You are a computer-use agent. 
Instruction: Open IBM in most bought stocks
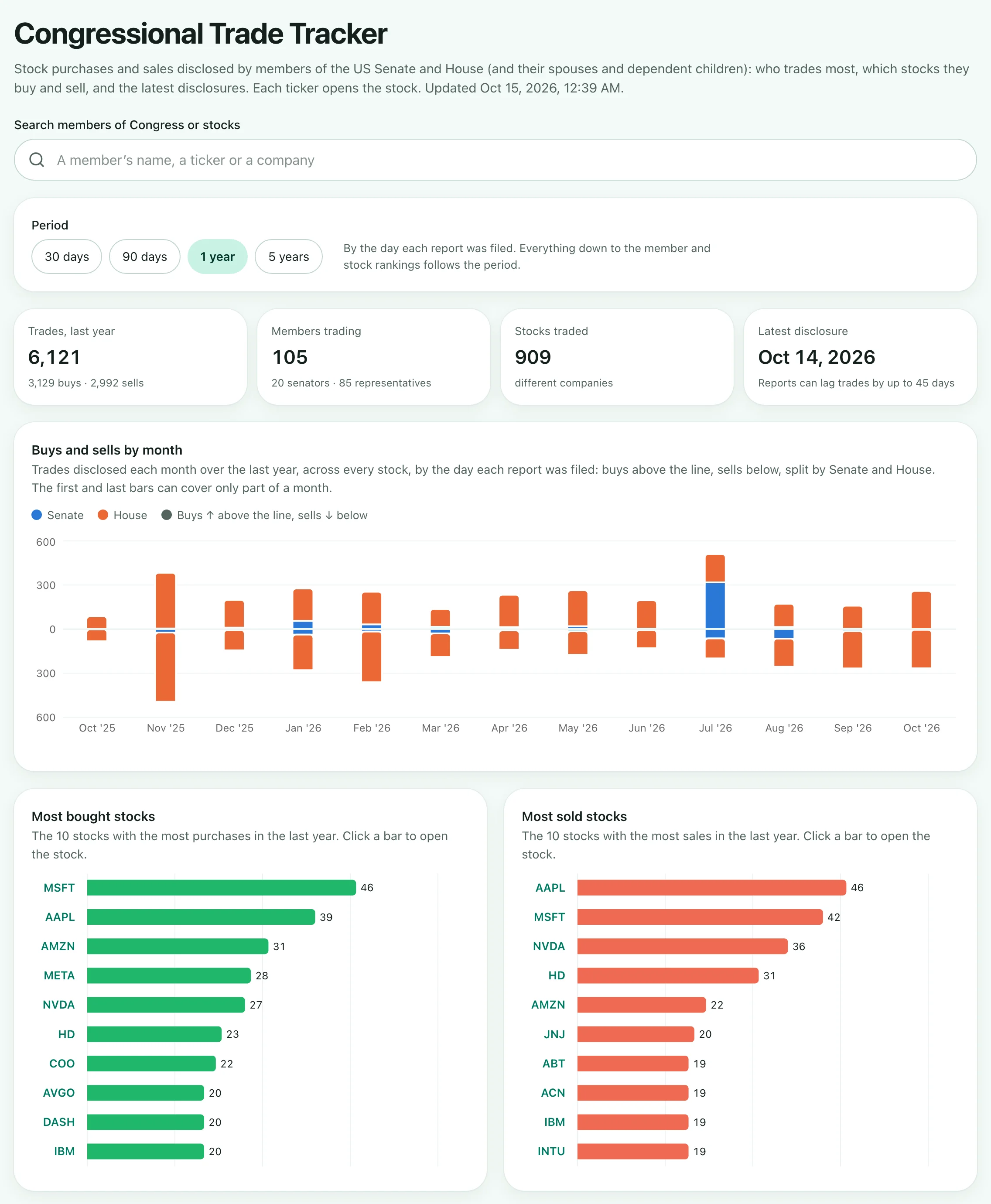pyautogui.click(x=65, y=1151)
